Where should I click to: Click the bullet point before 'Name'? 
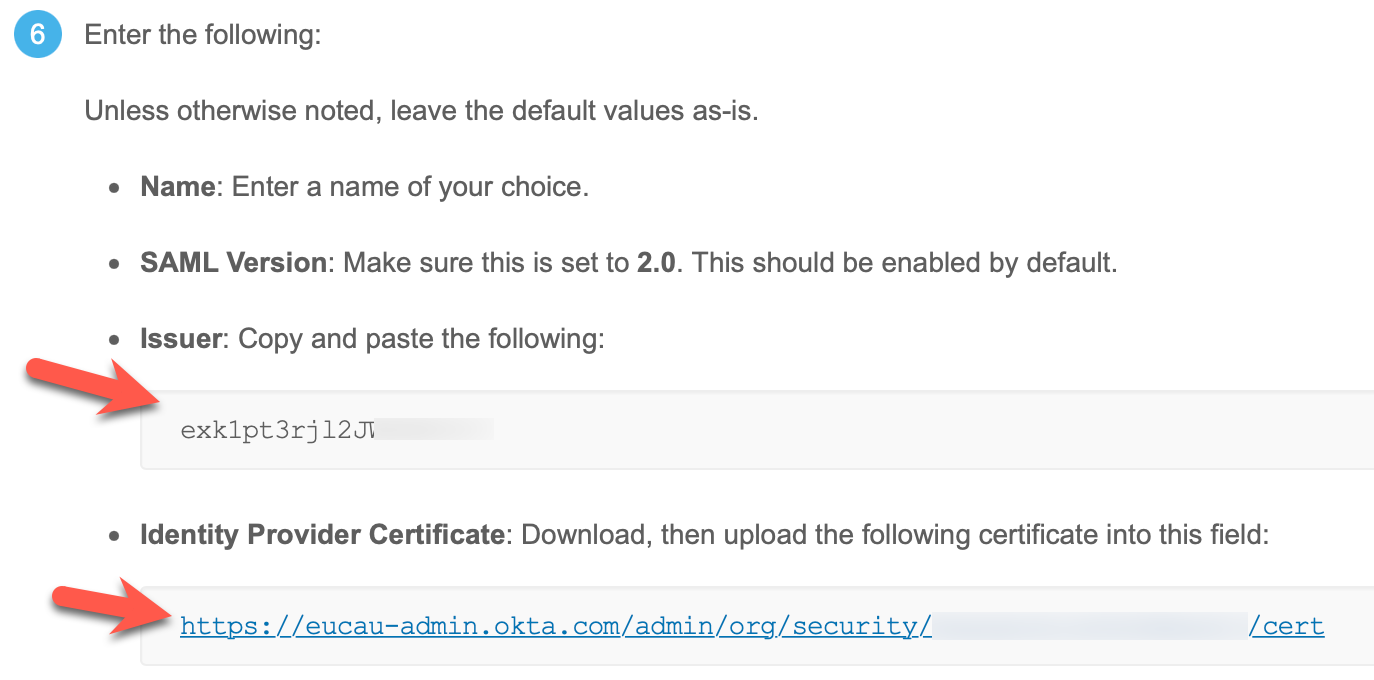[x=117, y=188]
